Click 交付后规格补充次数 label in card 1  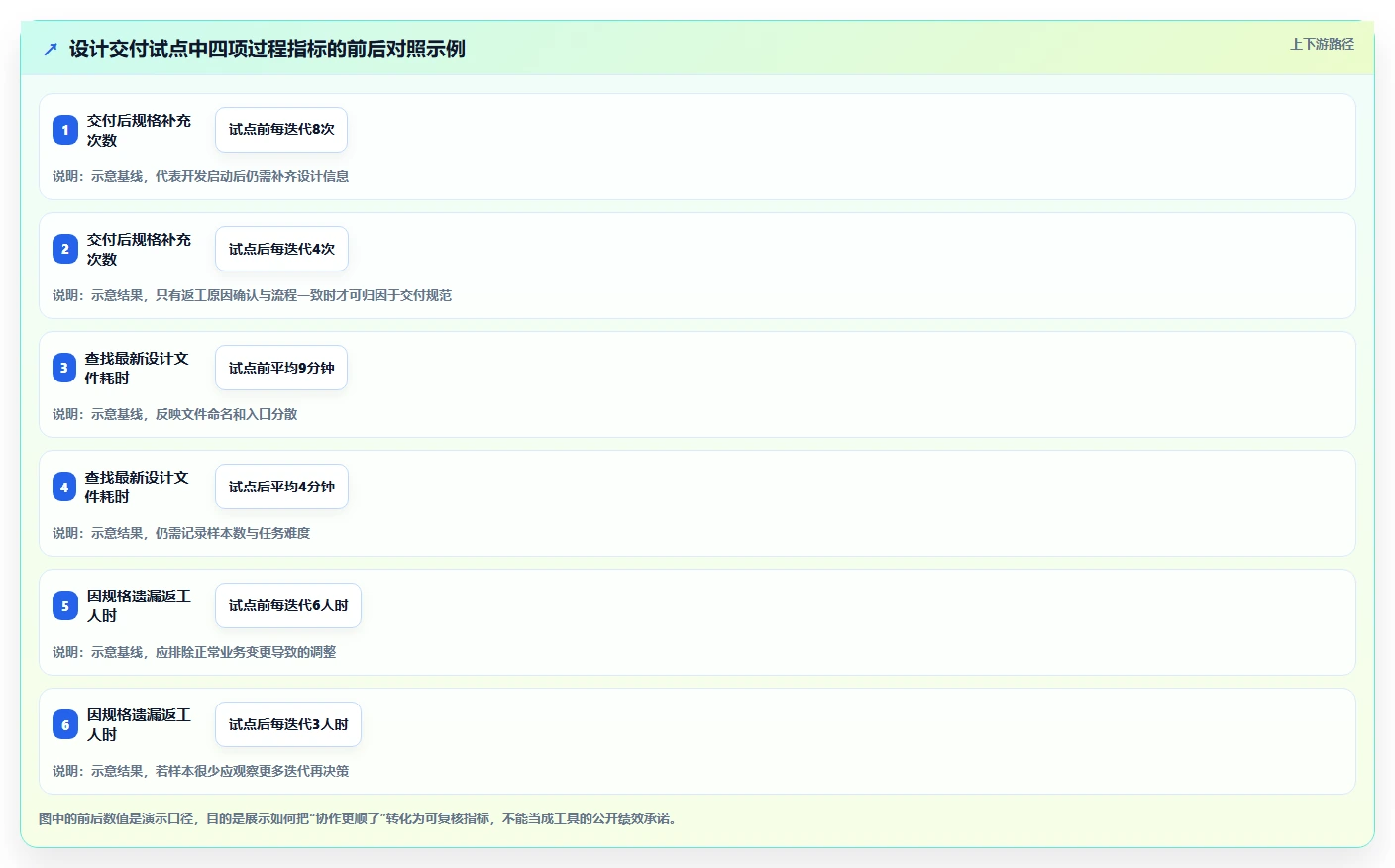[139, 130]
